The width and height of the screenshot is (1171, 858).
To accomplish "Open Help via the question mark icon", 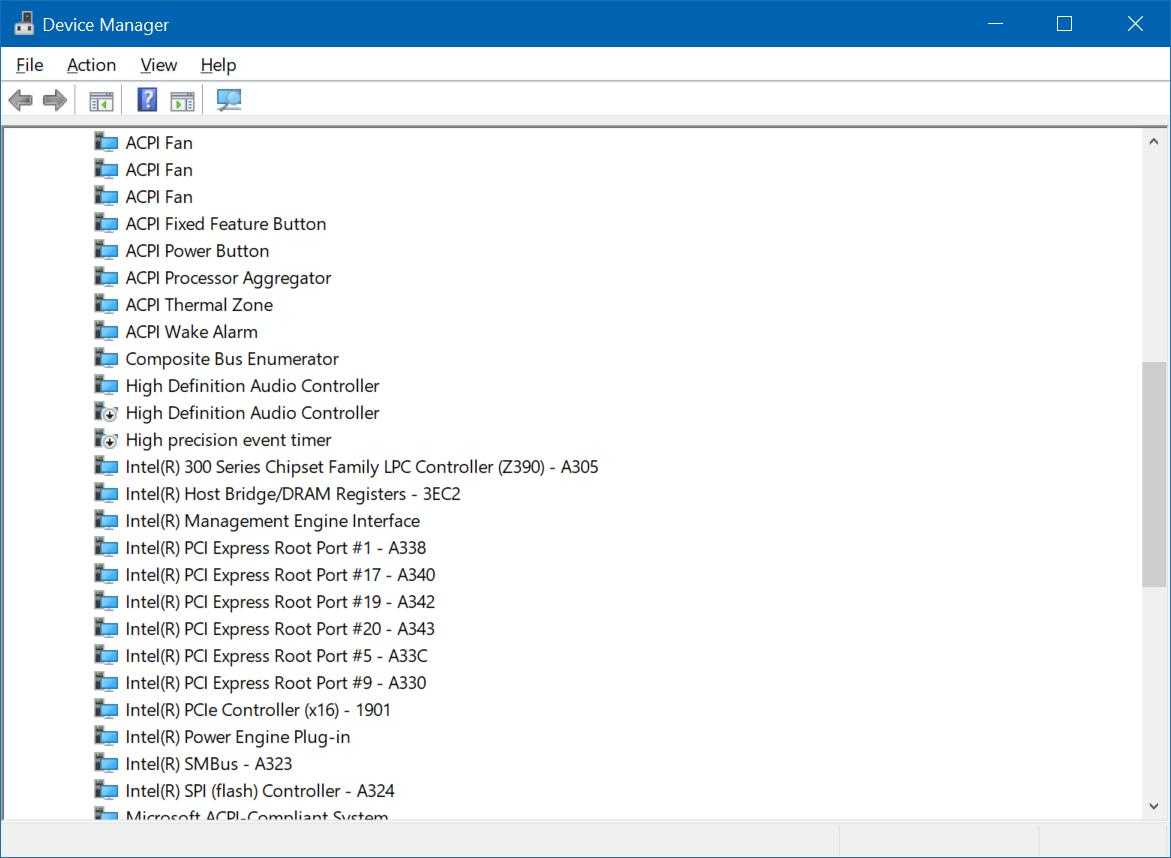I will tap(147, 100).
